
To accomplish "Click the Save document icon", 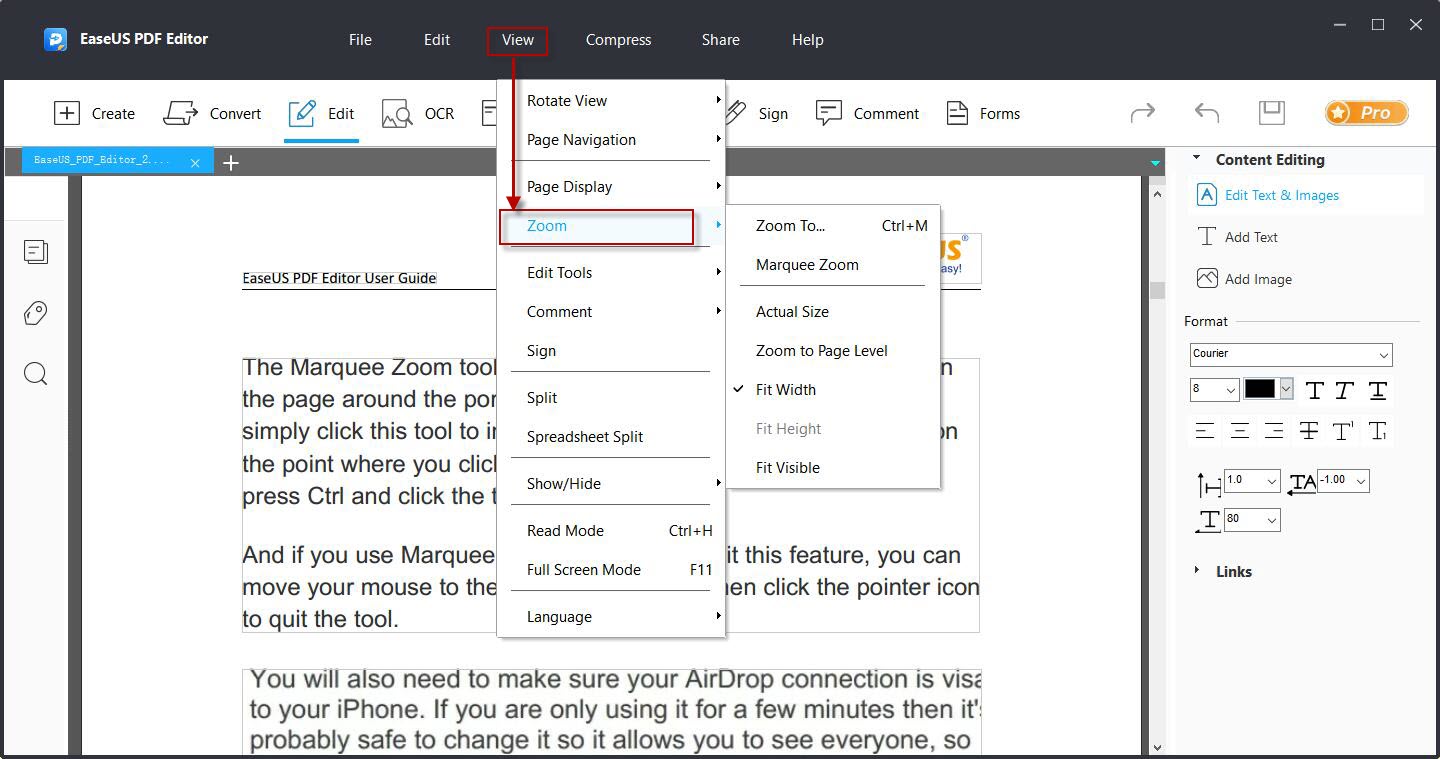I will [1271, 113].
